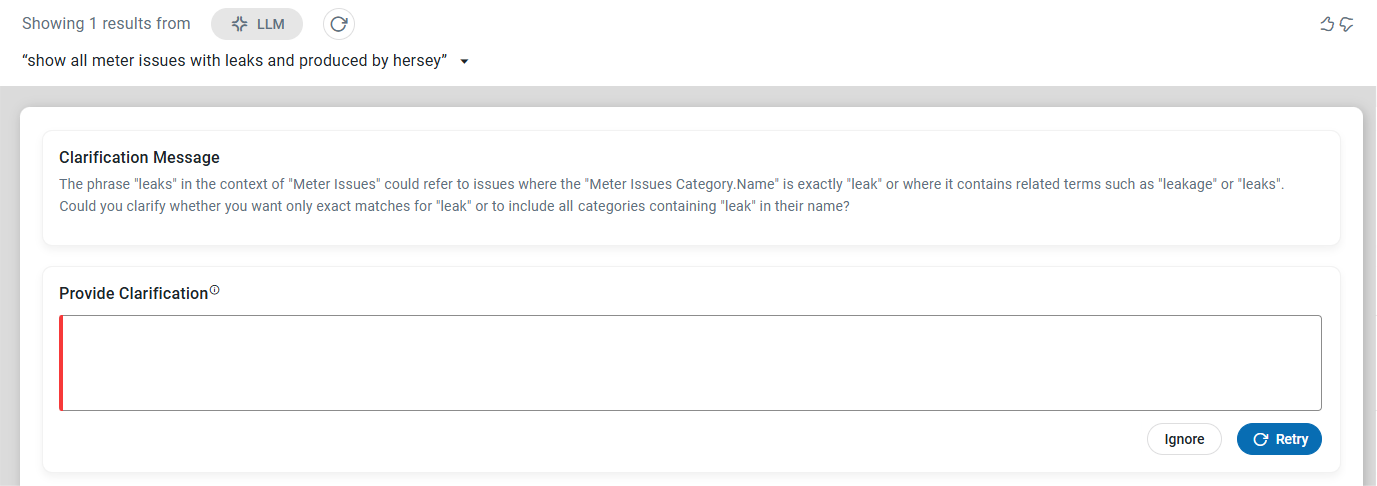The image size is (1377, 486).
Task: Click the Provide Clarification label
Action: click(x=133, y=294)
